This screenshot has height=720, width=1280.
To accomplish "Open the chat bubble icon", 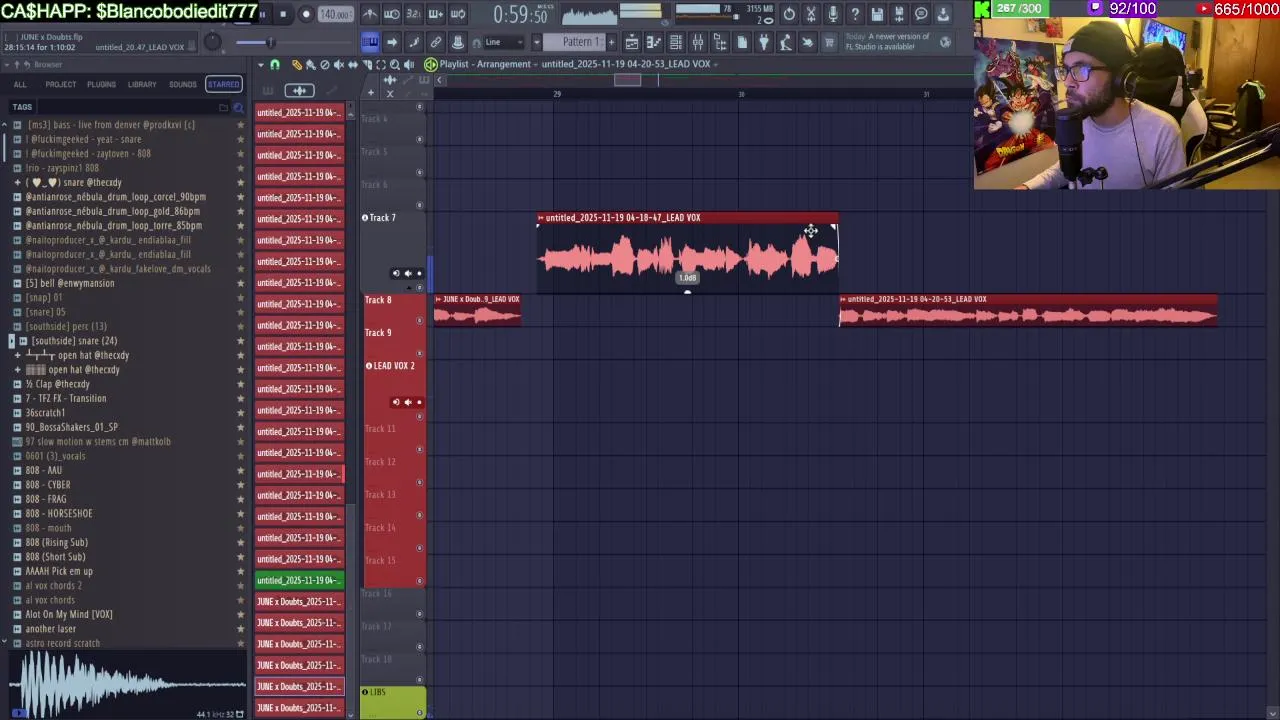I will point(922,14).
